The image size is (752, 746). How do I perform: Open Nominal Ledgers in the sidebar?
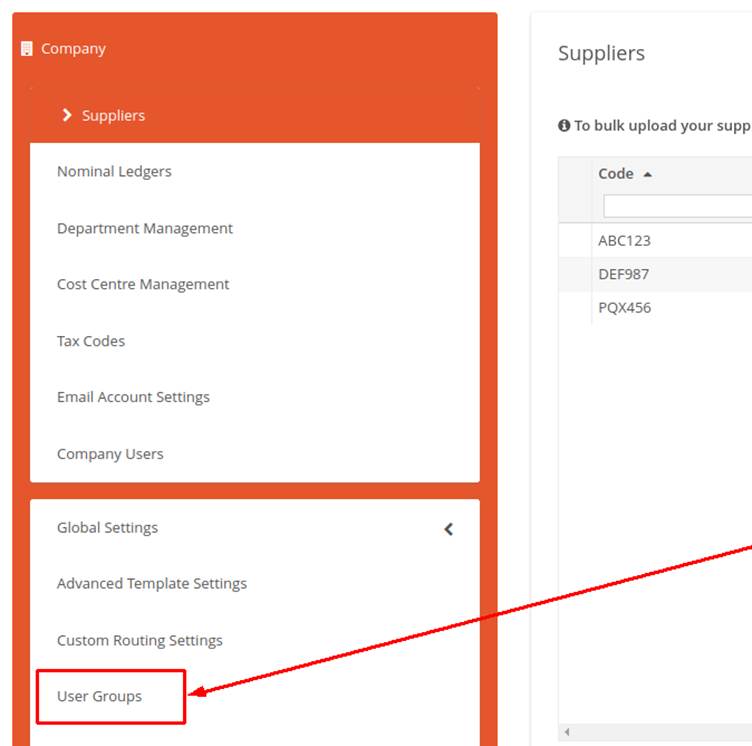click(x=114, y=171)
